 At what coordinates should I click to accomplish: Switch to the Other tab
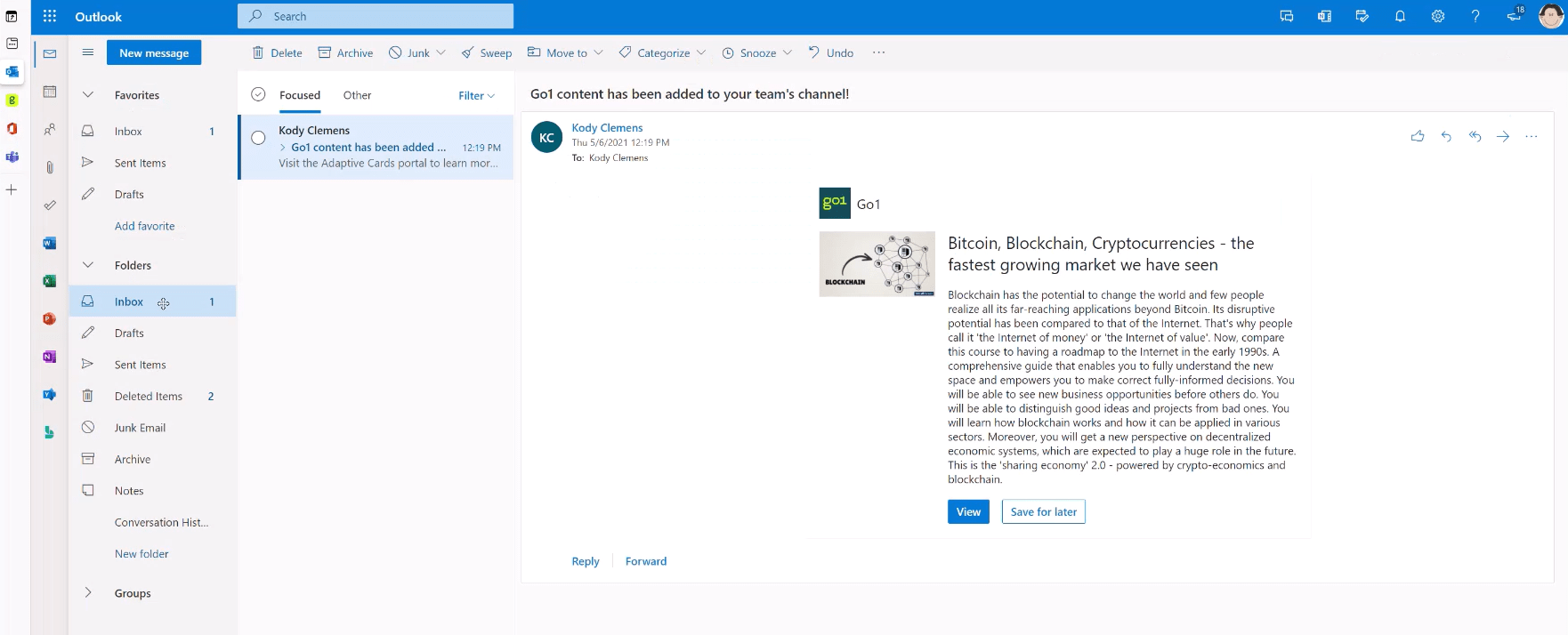pyautogui.click(x=358, y=95)
